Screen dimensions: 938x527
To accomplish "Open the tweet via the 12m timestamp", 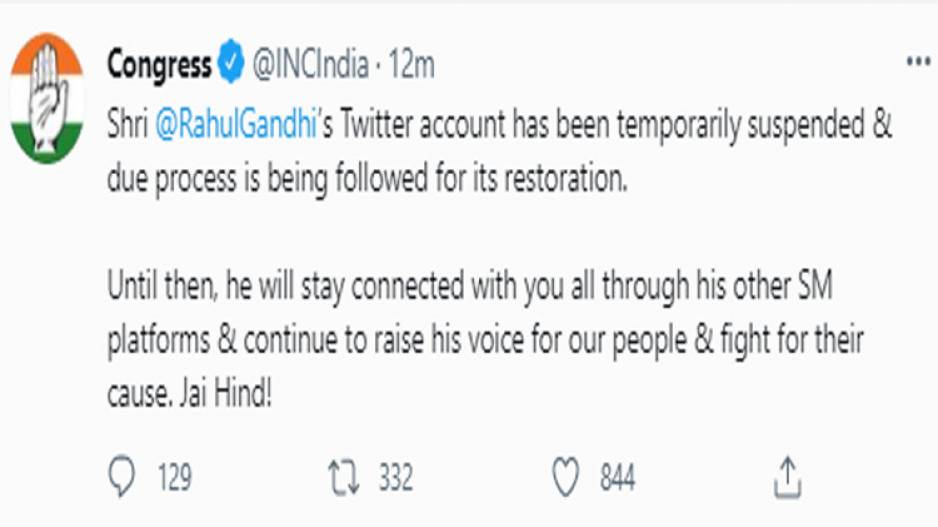I will [x=412, y=63].
